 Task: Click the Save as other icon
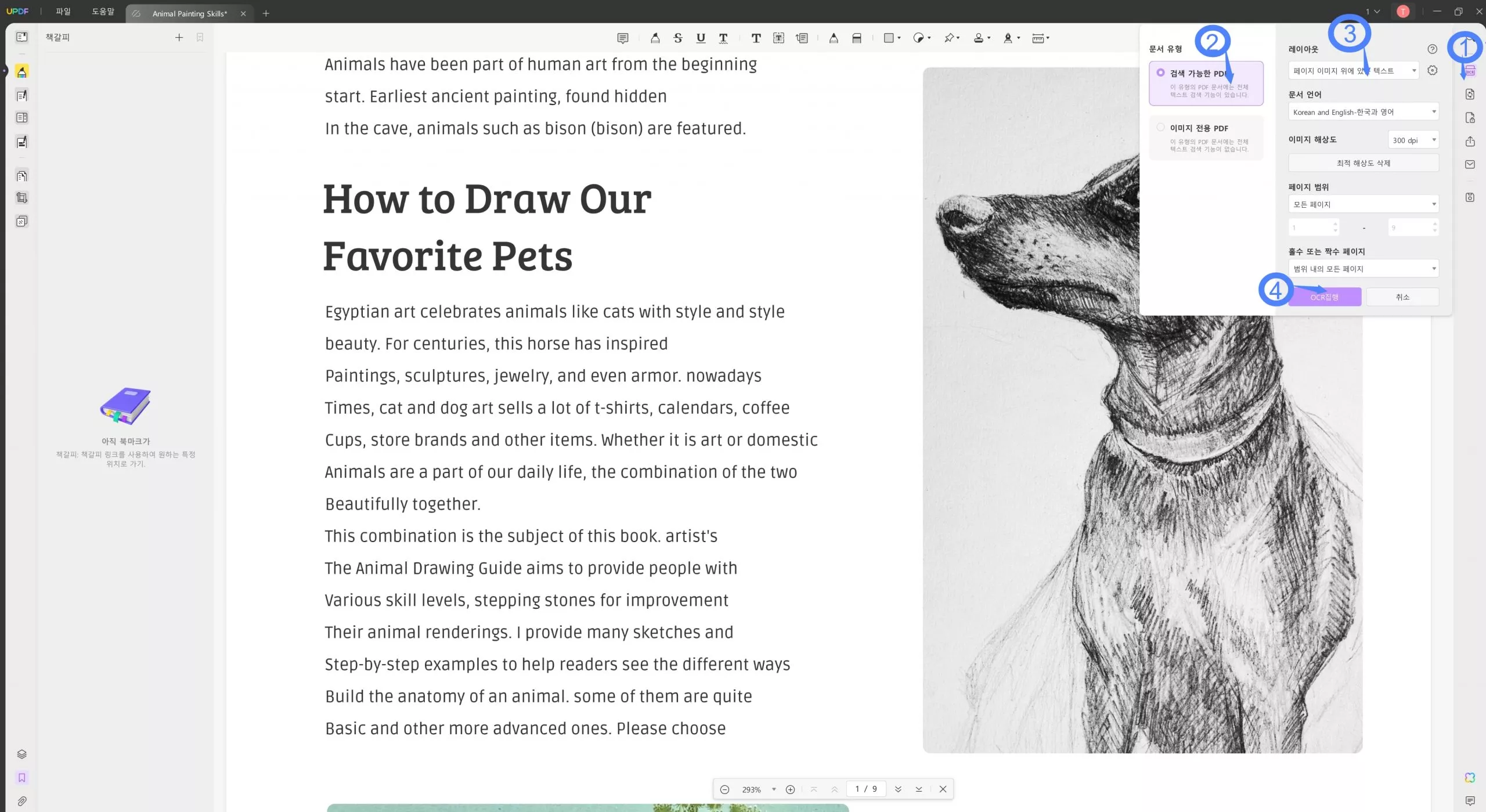(1470, 197)
